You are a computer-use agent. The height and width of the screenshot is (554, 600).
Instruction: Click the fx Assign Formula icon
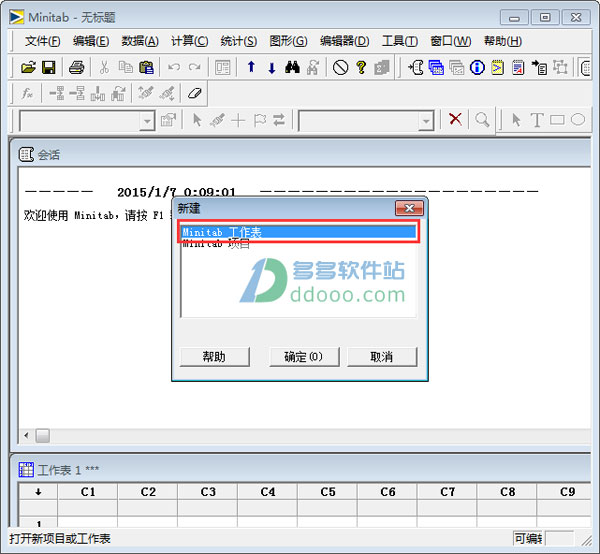pyautogui.click(x=27, y=93)
